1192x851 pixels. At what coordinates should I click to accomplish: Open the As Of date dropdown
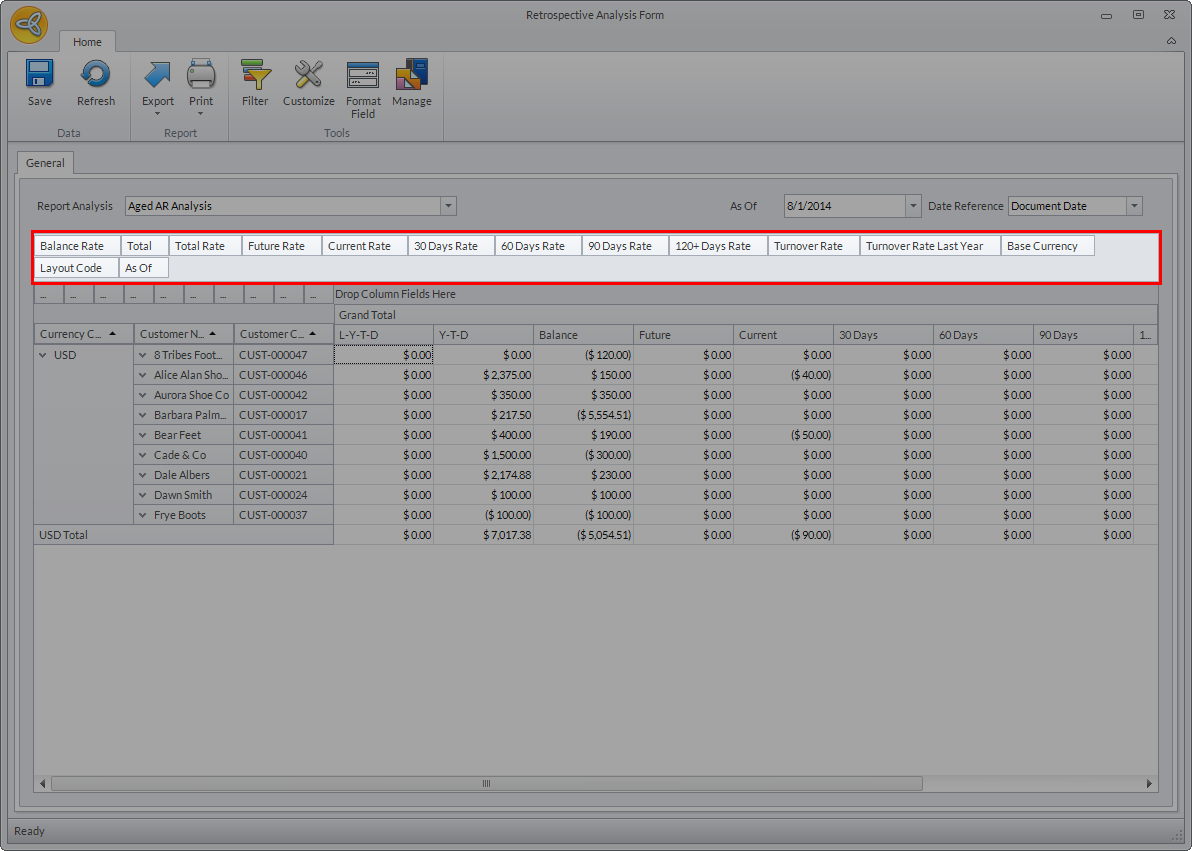(912, 206)
